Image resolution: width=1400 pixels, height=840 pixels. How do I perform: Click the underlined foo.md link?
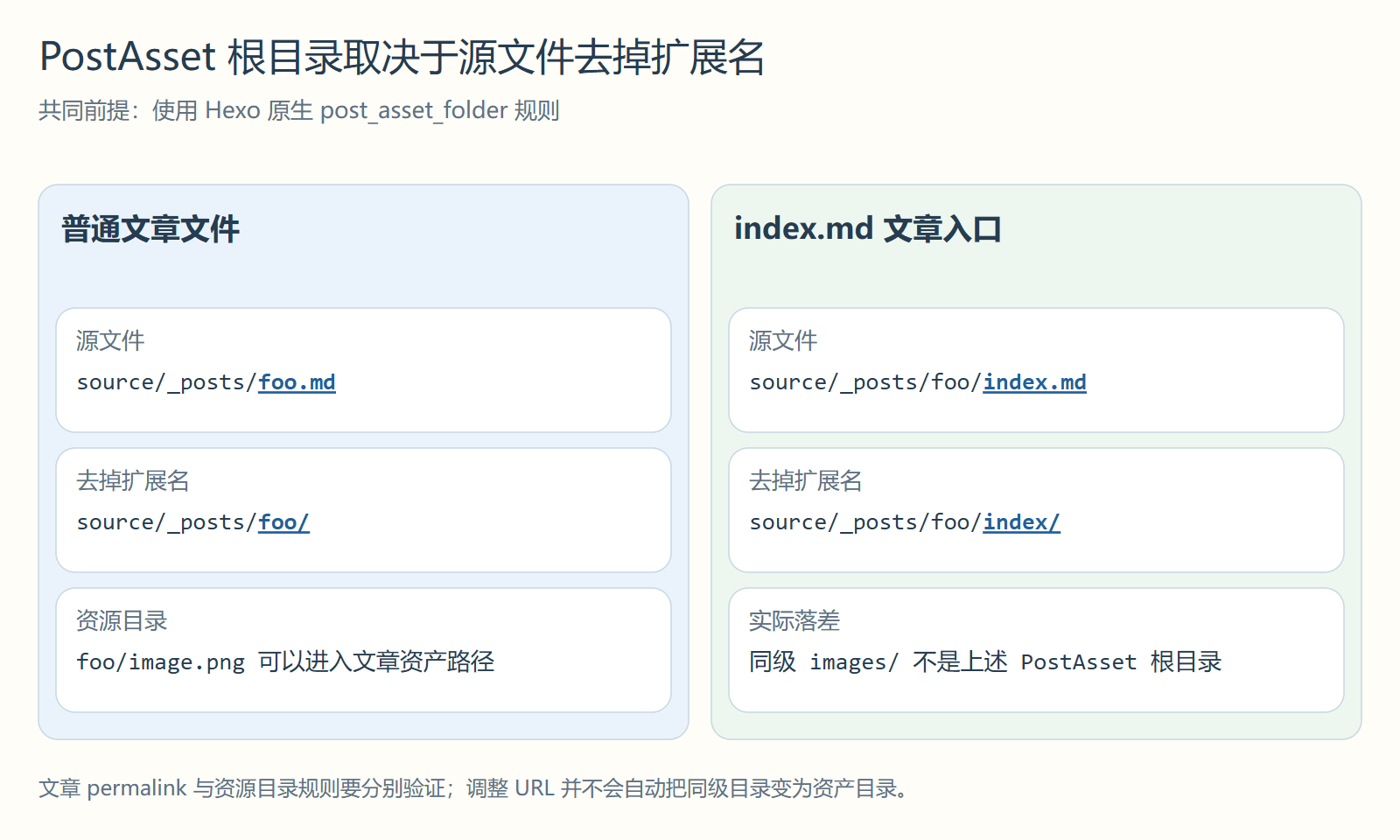(x=297, y=382)
